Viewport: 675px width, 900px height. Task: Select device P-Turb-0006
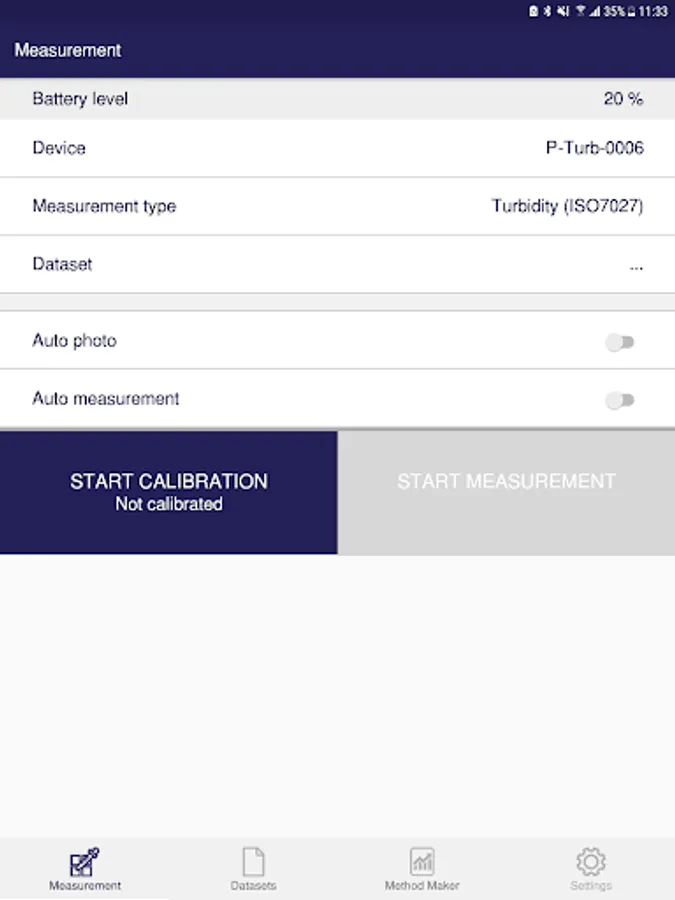pyautogui.click(x=594, y=148)
